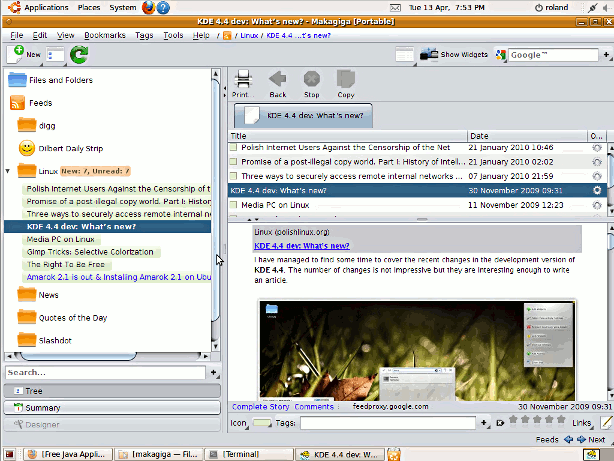Click the gear icon on the Three ways row
This screenshot has width=614, height=461.
[597, 176]
